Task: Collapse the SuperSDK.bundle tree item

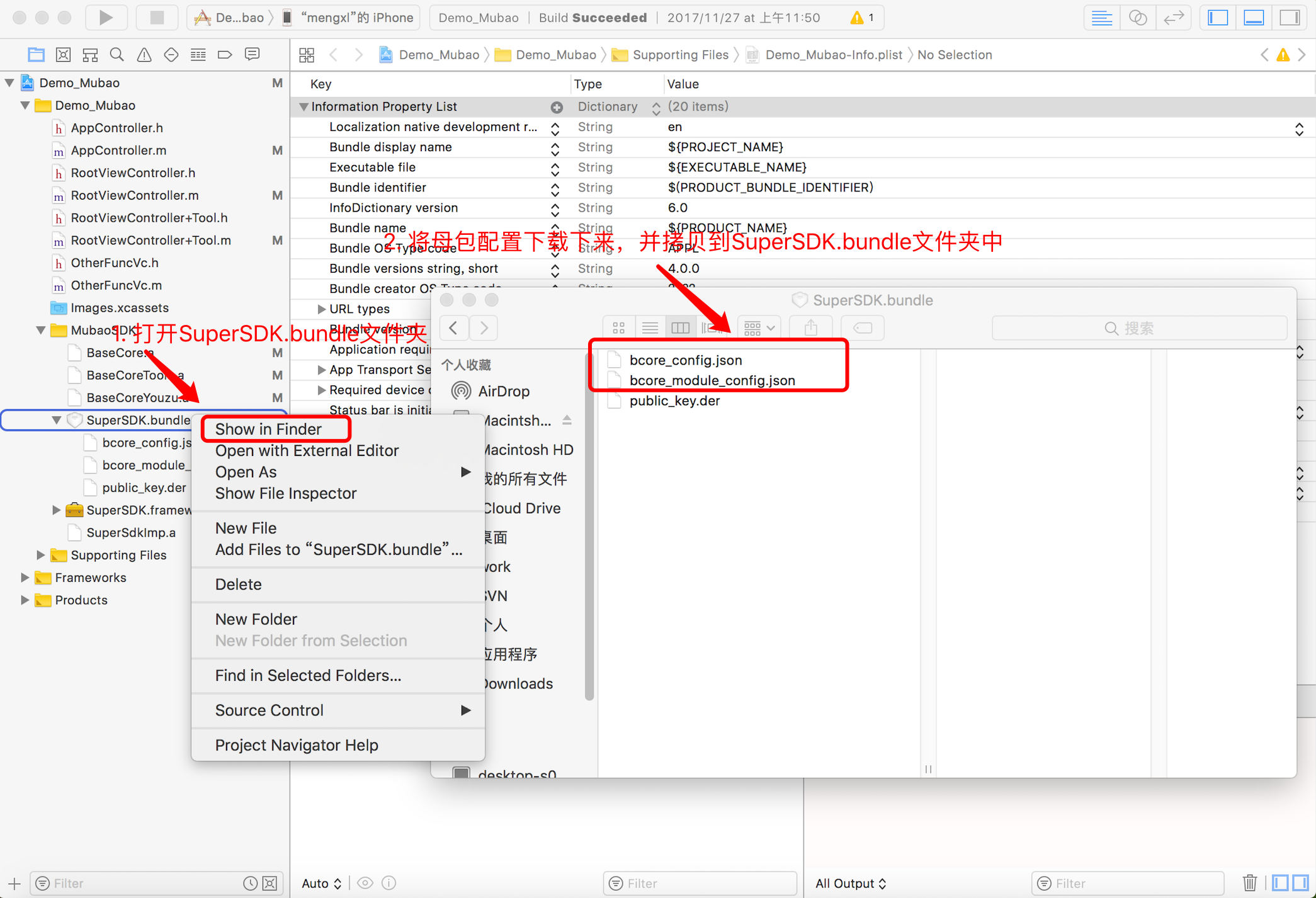Action: 57,421
